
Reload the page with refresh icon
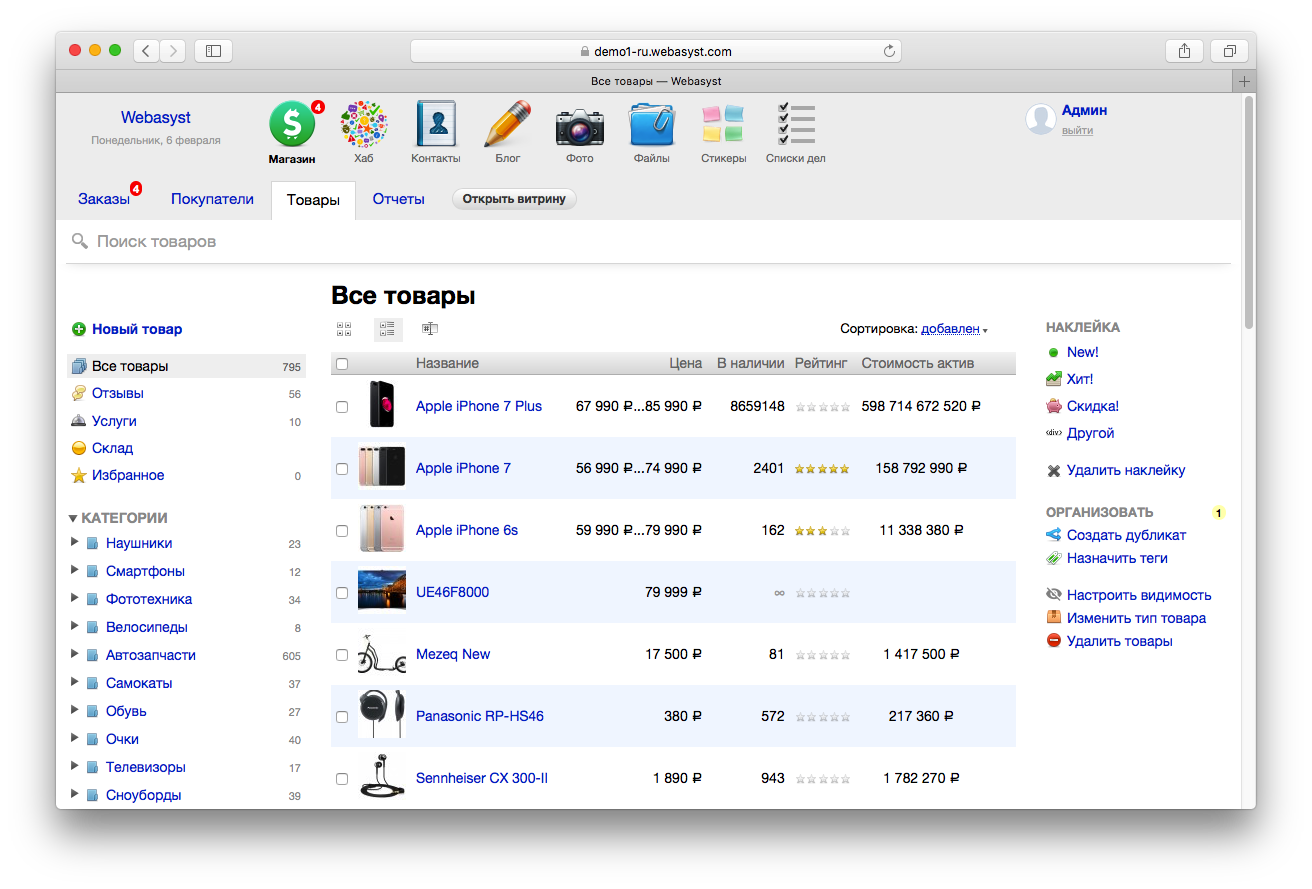(888, 51)
